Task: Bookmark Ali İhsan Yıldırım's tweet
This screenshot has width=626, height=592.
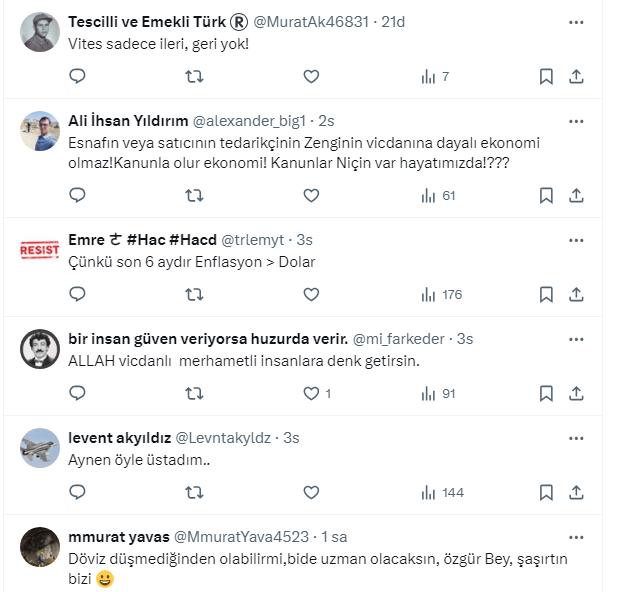Action: (546, 195)
